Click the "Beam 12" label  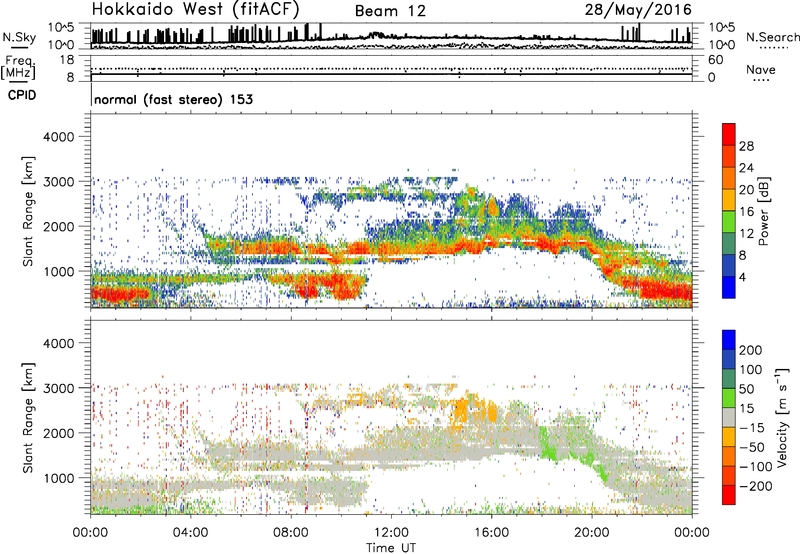click(390, 11)
